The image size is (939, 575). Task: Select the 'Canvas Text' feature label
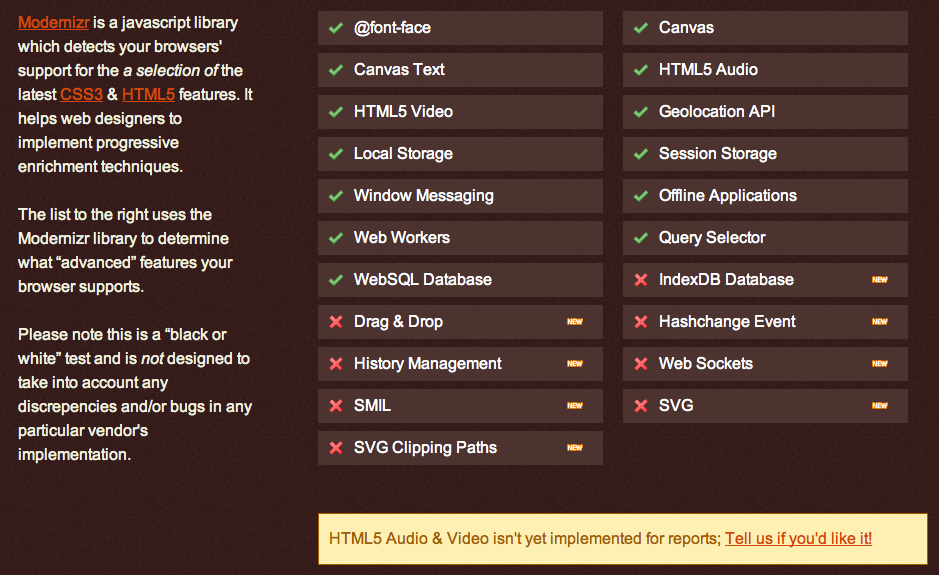pyautogui.click(x=399, y=69)
